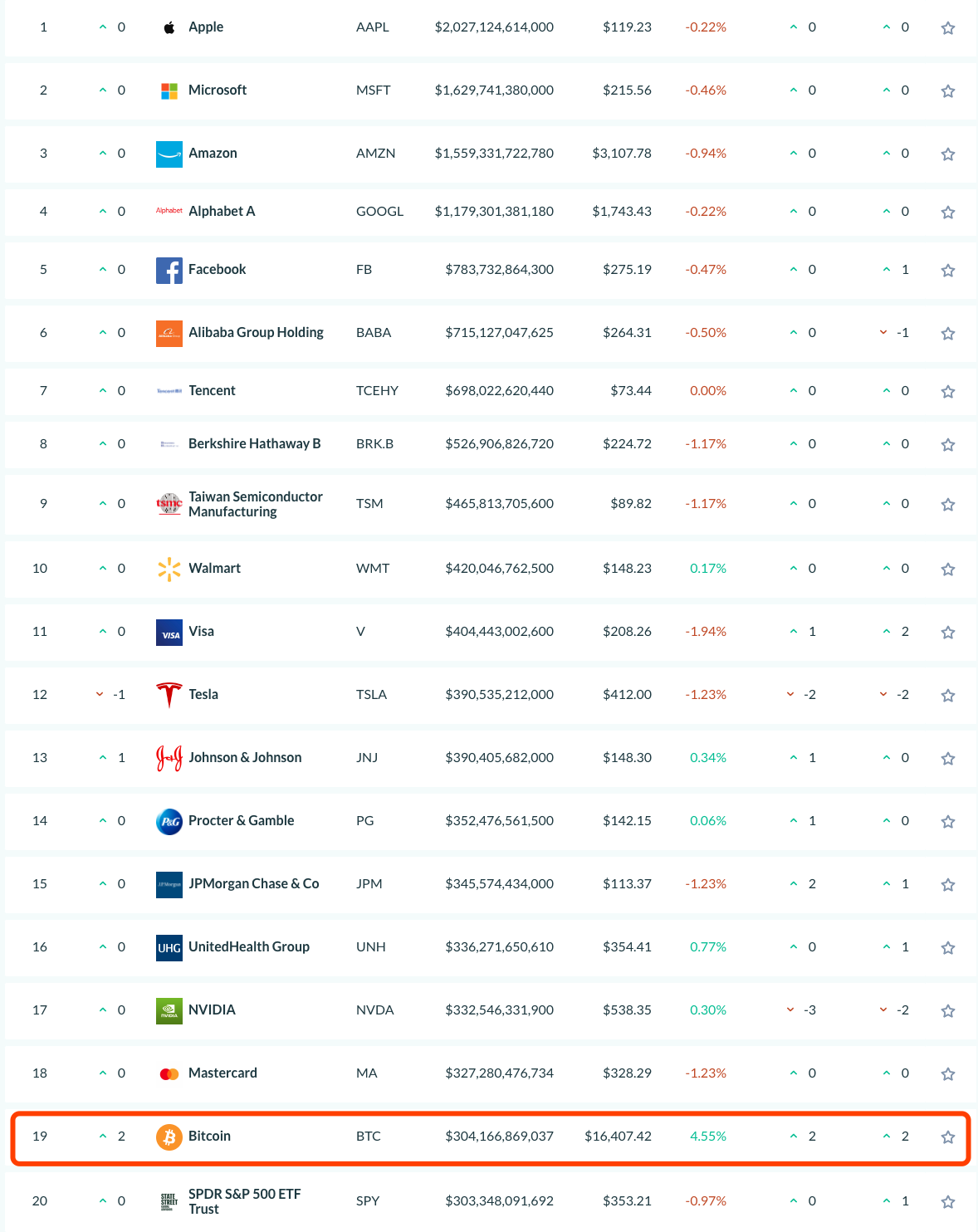Click the Amazon logo icon

[169, 154]
